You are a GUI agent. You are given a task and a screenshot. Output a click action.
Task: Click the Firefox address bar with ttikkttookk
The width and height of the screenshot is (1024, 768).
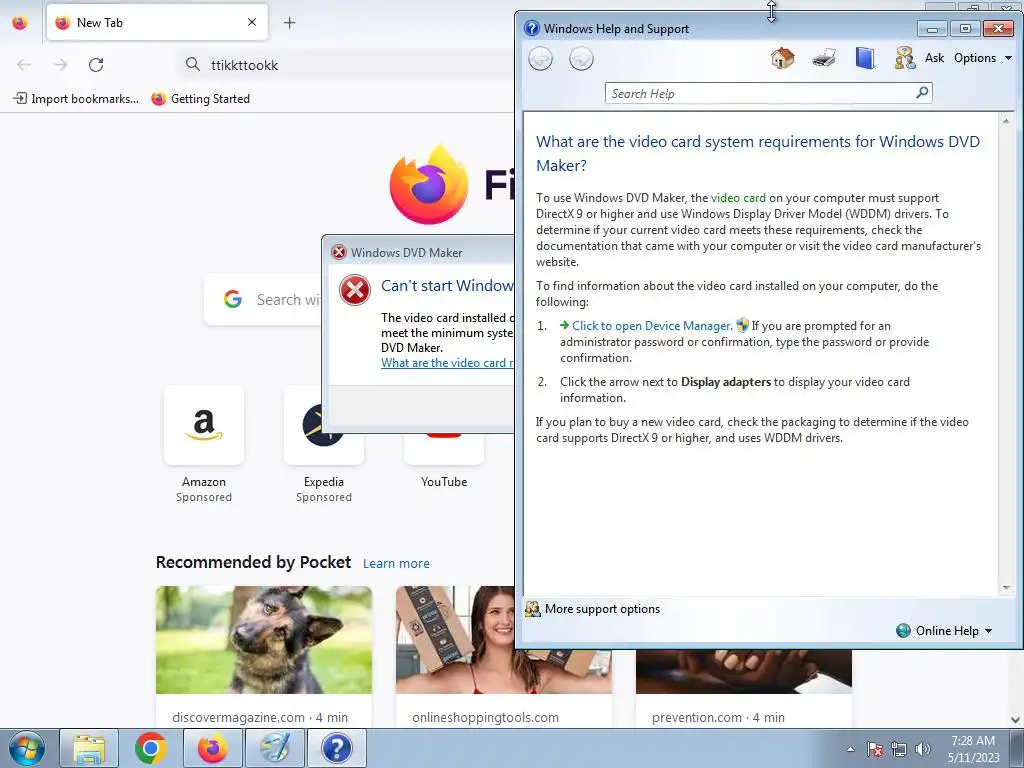tap(346, 65)
